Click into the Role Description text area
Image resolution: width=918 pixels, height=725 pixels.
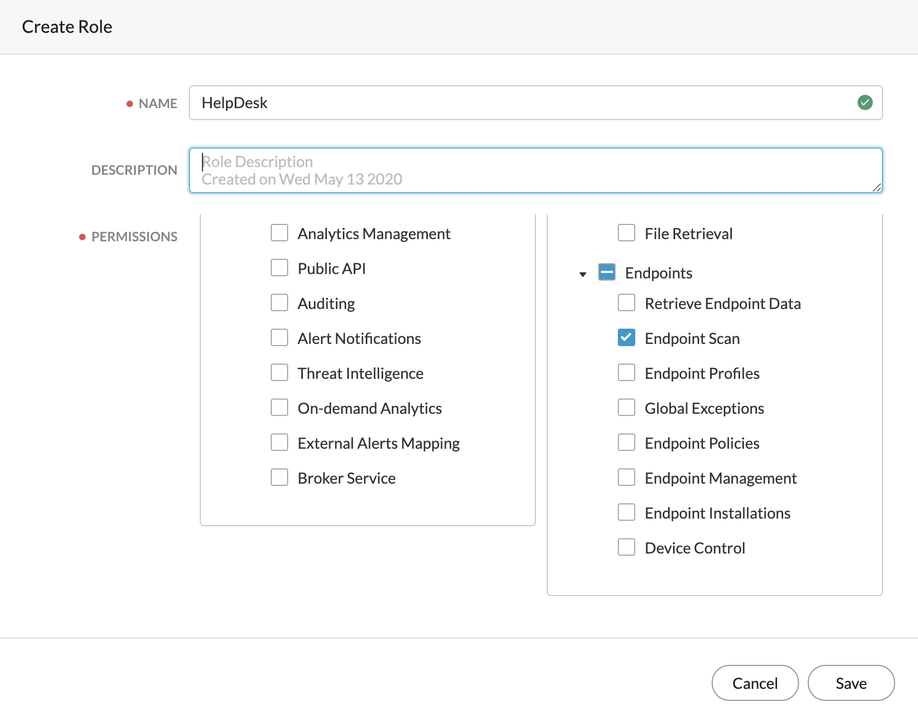(x=535, y=170)
